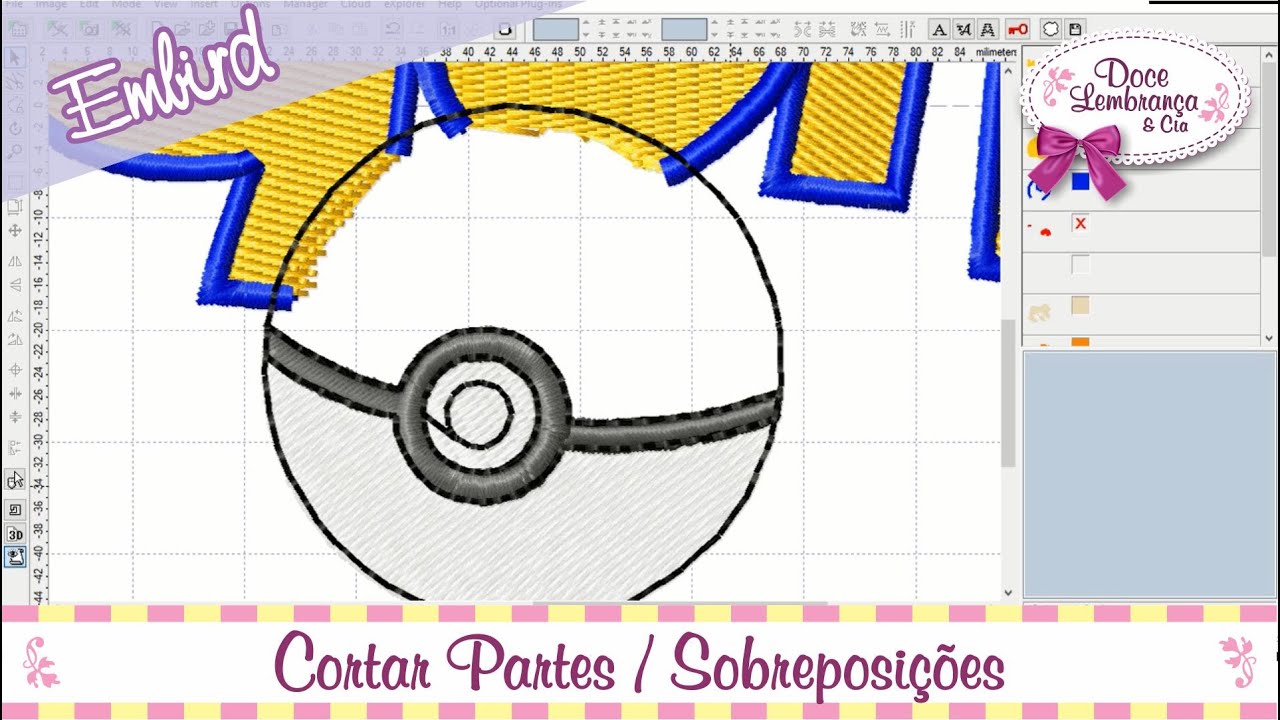Screen dimensions: 1280x720
Task: Select the hand pointer selection tool
Action: (15, 481)
